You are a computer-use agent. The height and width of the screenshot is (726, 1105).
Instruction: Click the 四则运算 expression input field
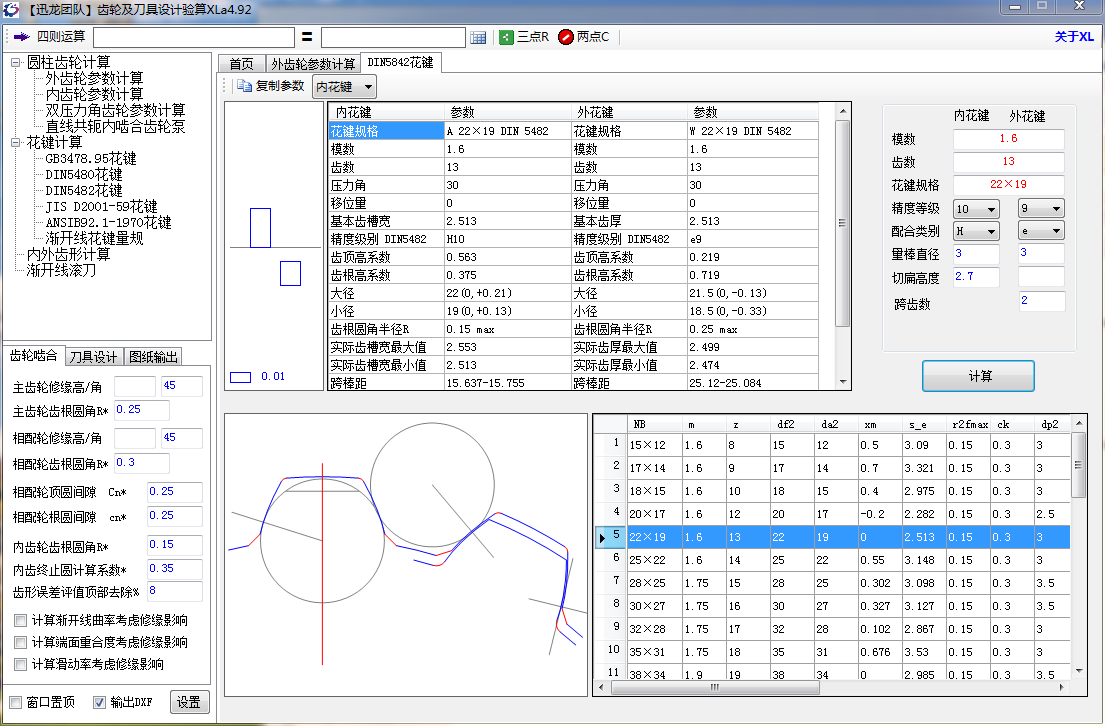point(194,37)
